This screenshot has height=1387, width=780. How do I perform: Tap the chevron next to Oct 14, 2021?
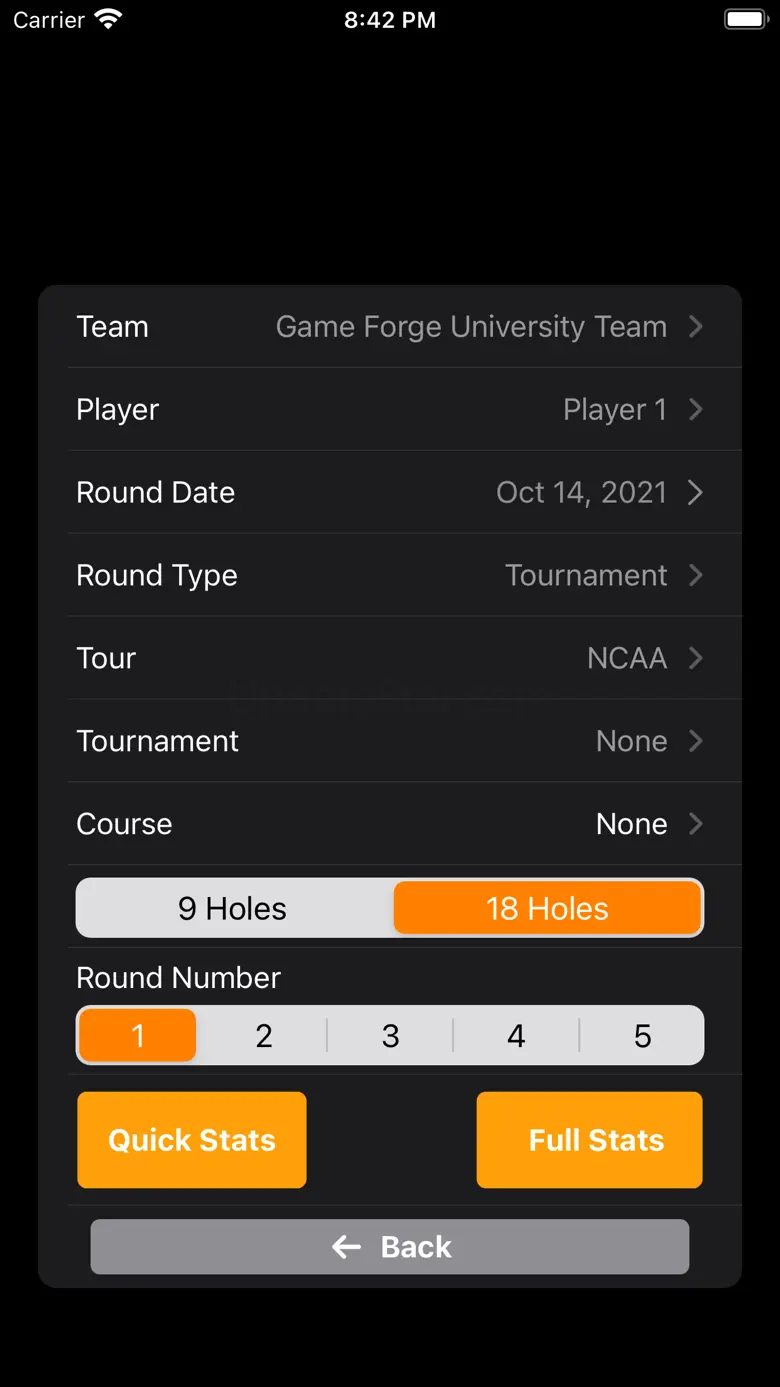point(696,493)
